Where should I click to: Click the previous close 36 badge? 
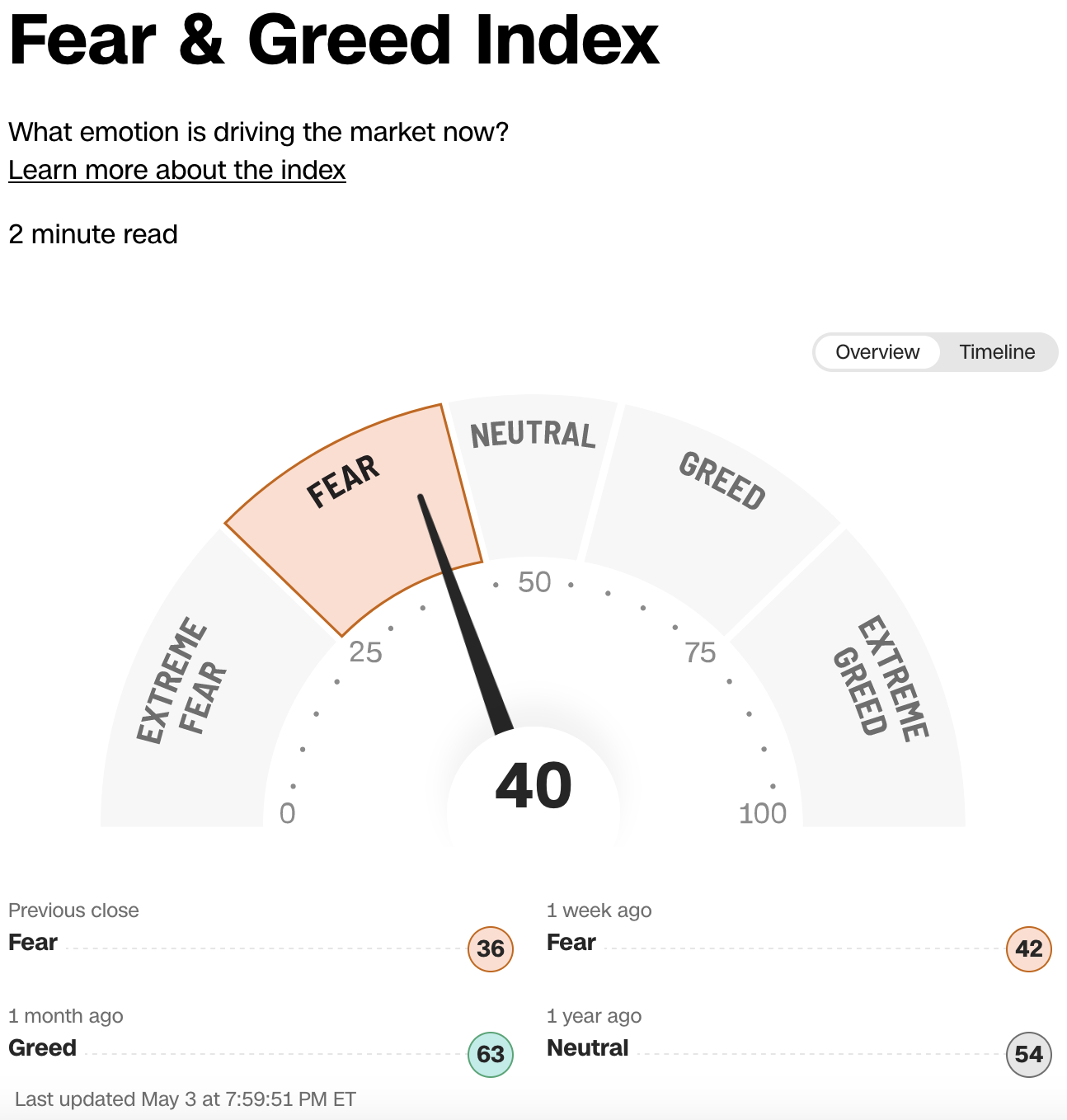click(491, 948)
